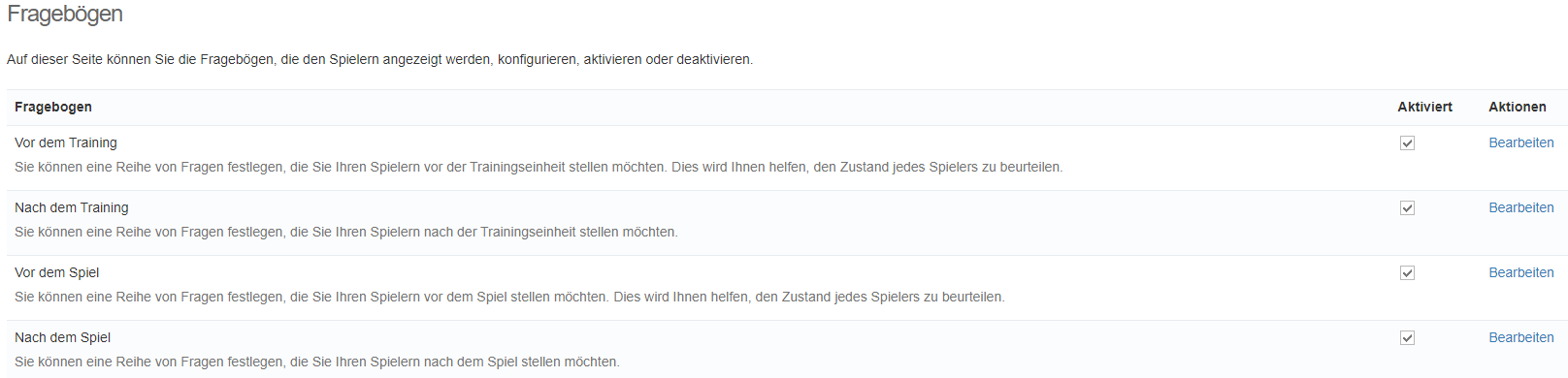Edit the Vor dem Spiel questionnaire via Bearbeiten

1521,272
